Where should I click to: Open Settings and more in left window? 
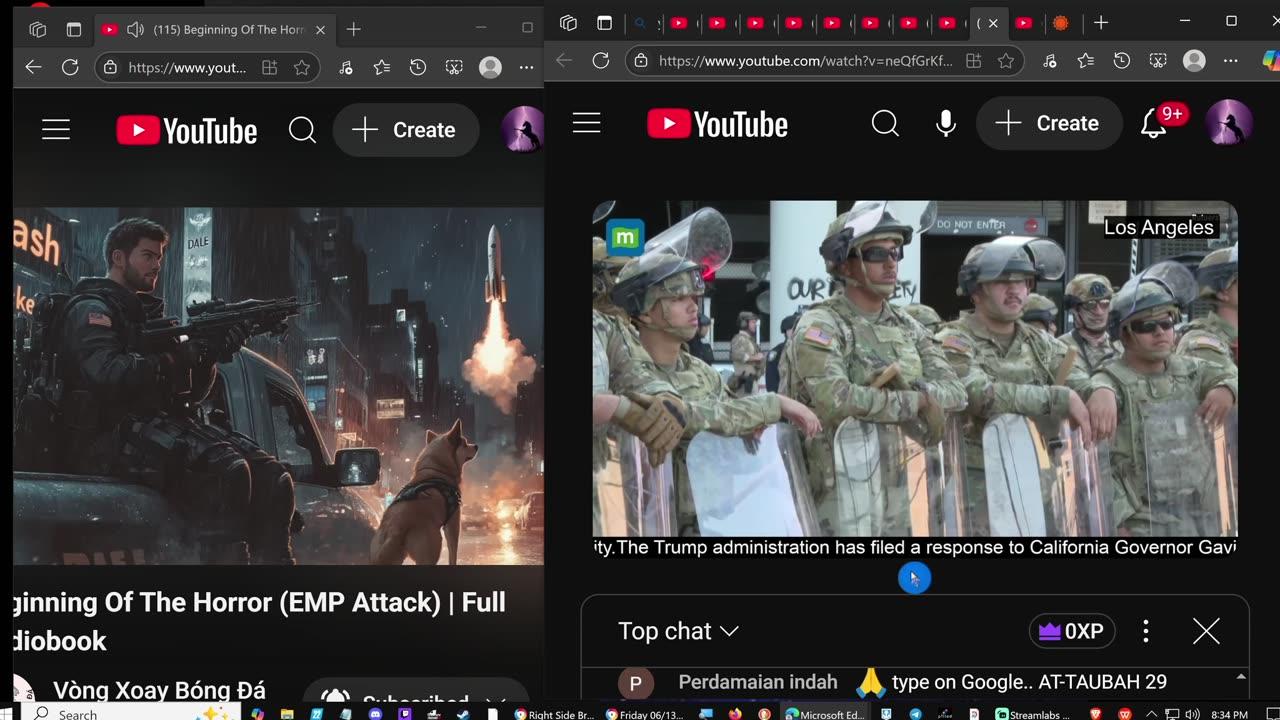tap(527, 68)
